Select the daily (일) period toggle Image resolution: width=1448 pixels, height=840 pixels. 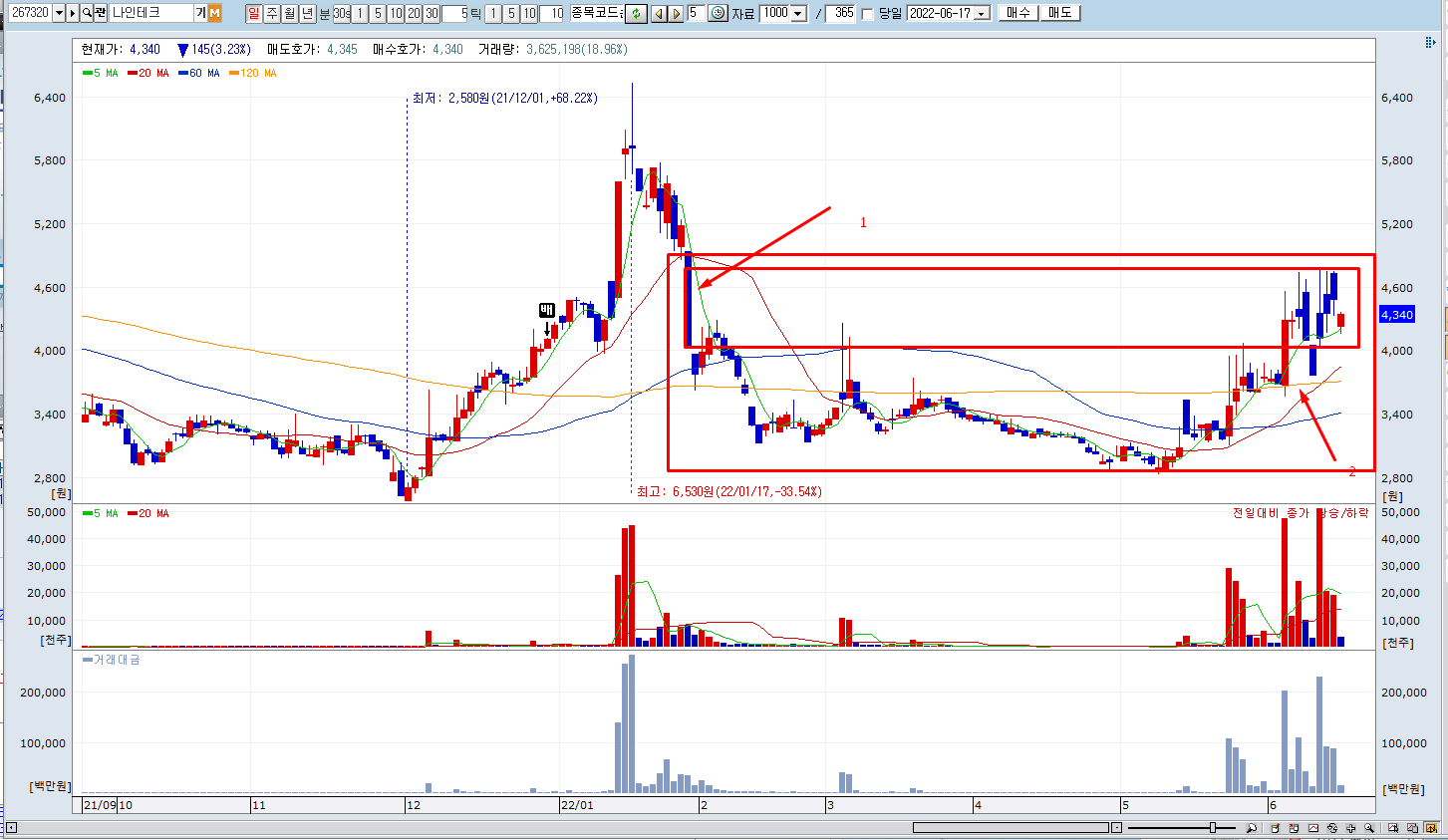[253, 13]
